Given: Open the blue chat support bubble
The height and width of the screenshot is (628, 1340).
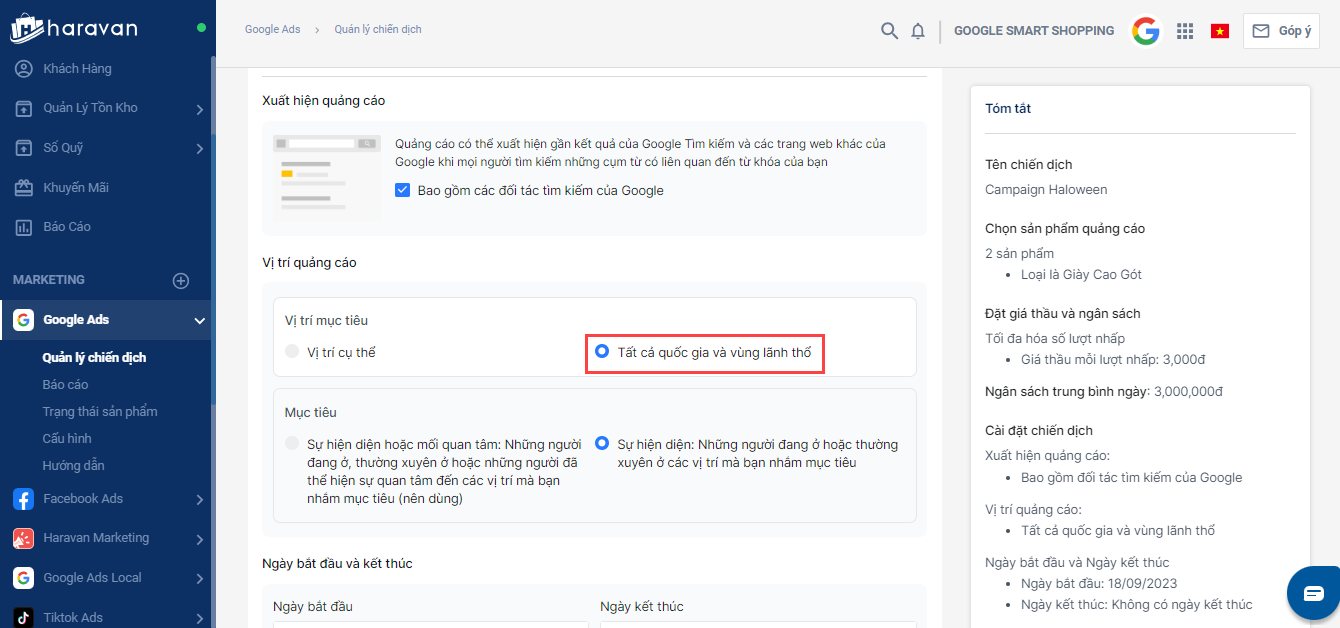Looking at the screenshot, I should 1313,593.
